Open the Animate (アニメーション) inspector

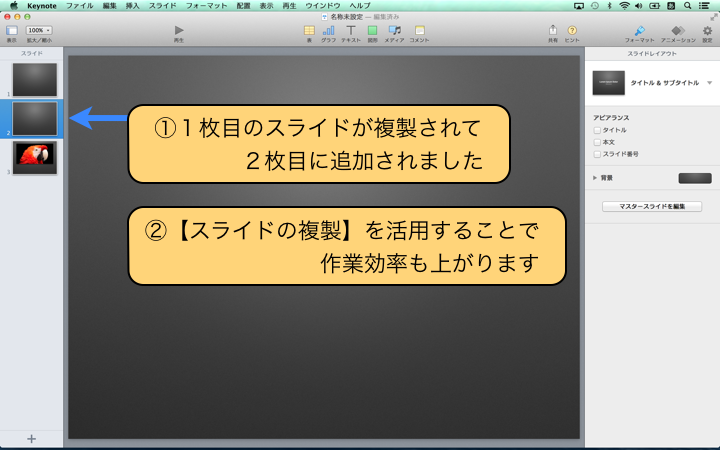(677, 31)
